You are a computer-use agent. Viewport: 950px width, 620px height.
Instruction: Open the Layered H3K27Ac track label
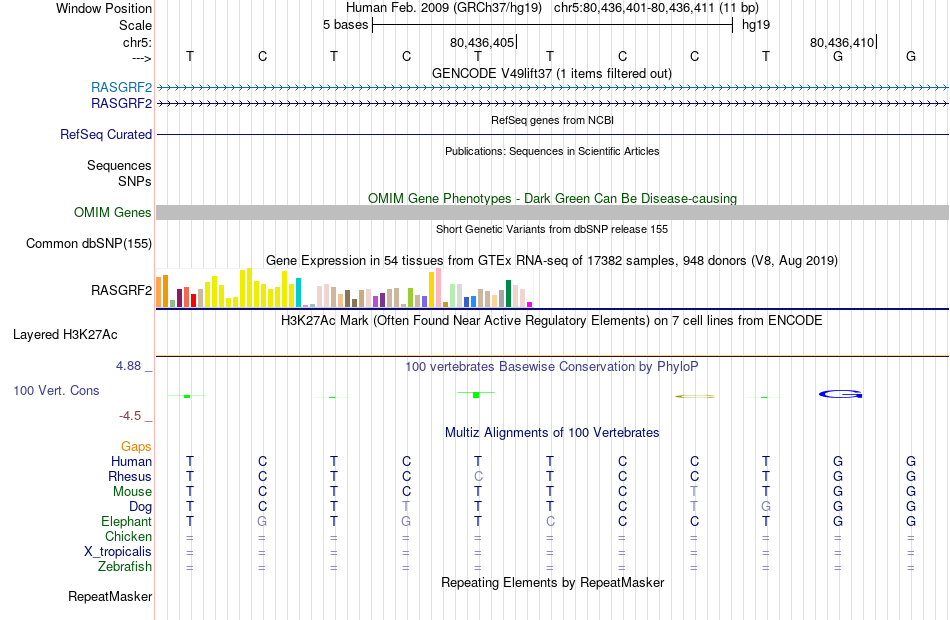[x=65, y=335]
